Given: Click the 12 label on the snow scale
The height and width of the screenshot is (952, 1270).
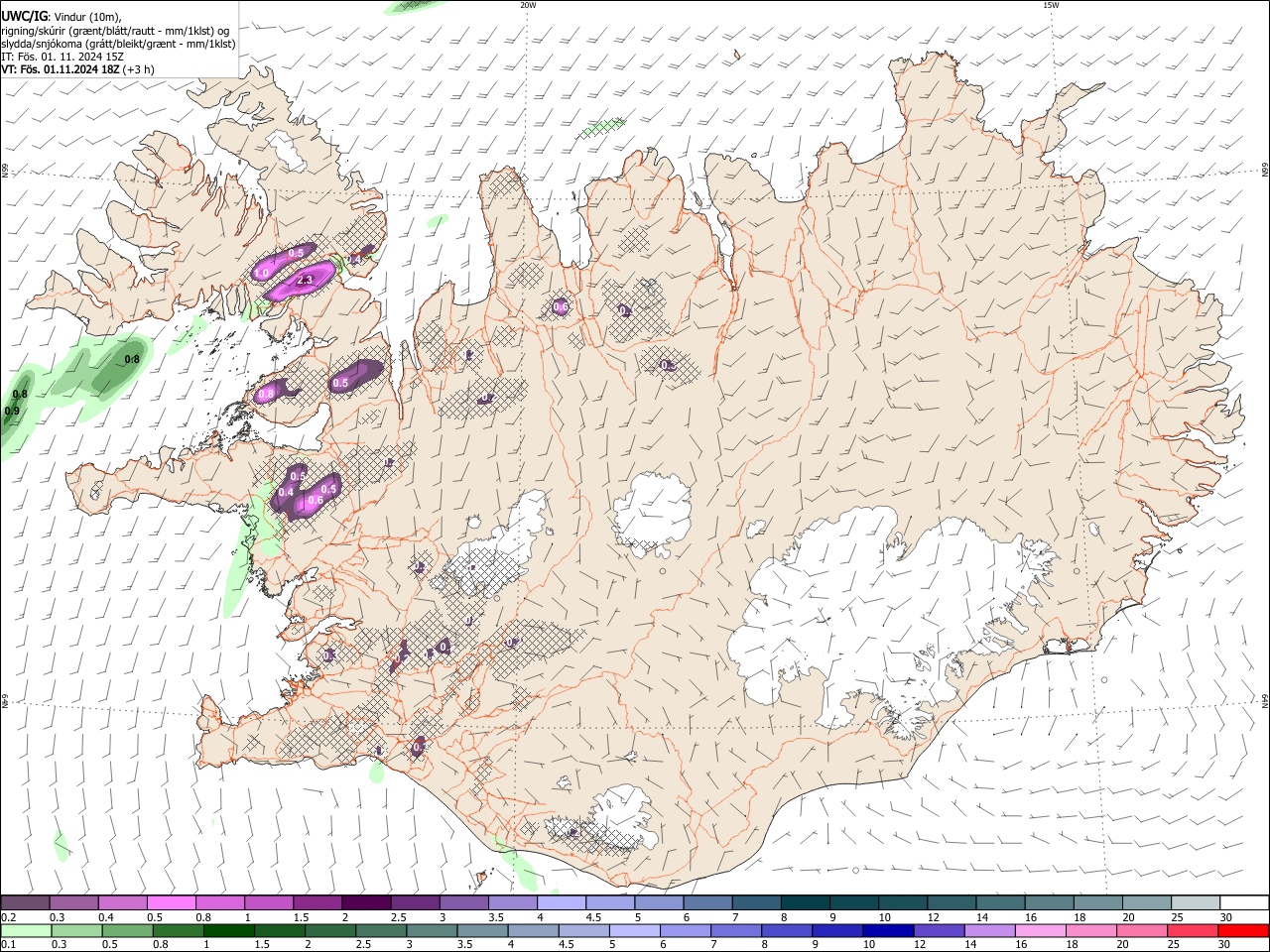Looking at the screenshot, I should pyautogui.click(x=934, y=917).
